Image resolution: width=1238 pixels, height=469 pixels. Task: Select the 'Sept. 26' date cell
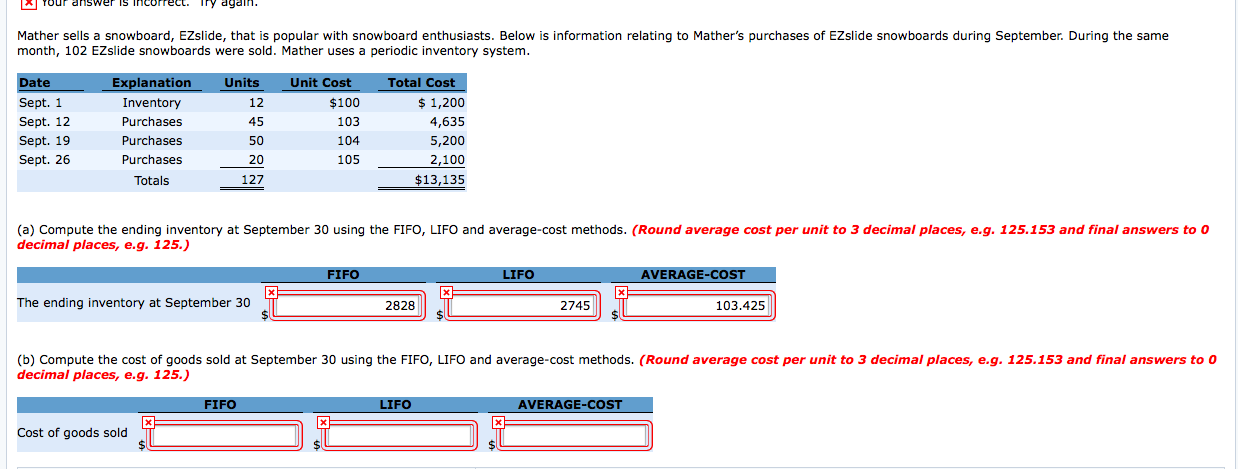pyautogui.click(x=45, y=160)
